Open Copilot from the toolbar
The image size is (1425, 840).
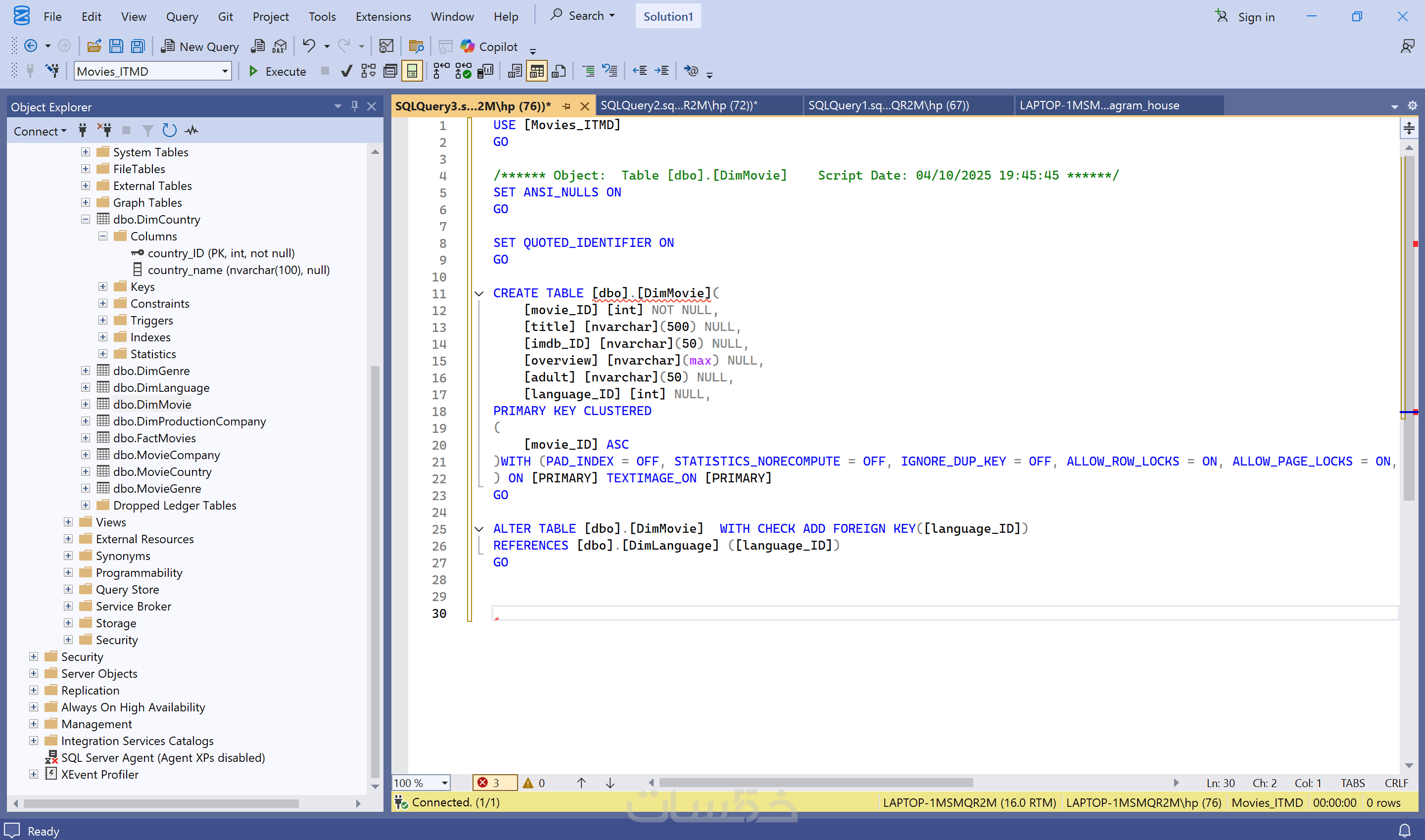489,47
